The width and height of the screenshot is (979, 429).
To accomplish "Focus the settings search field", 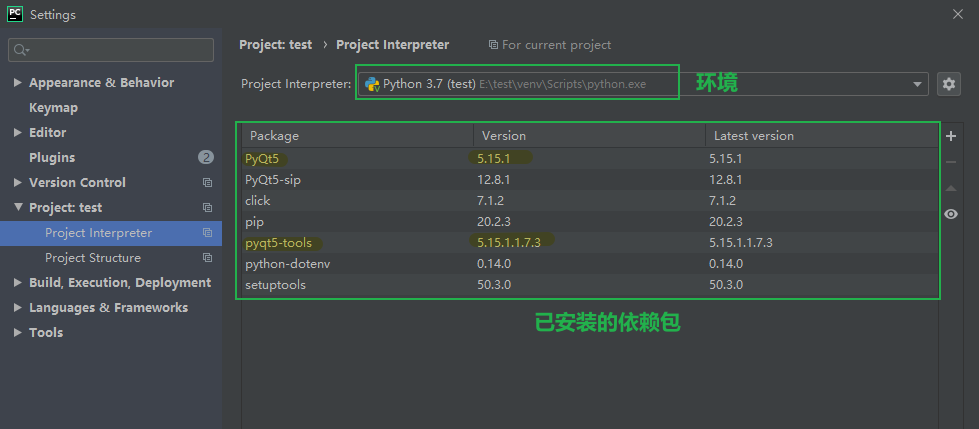I will point(111,50).
